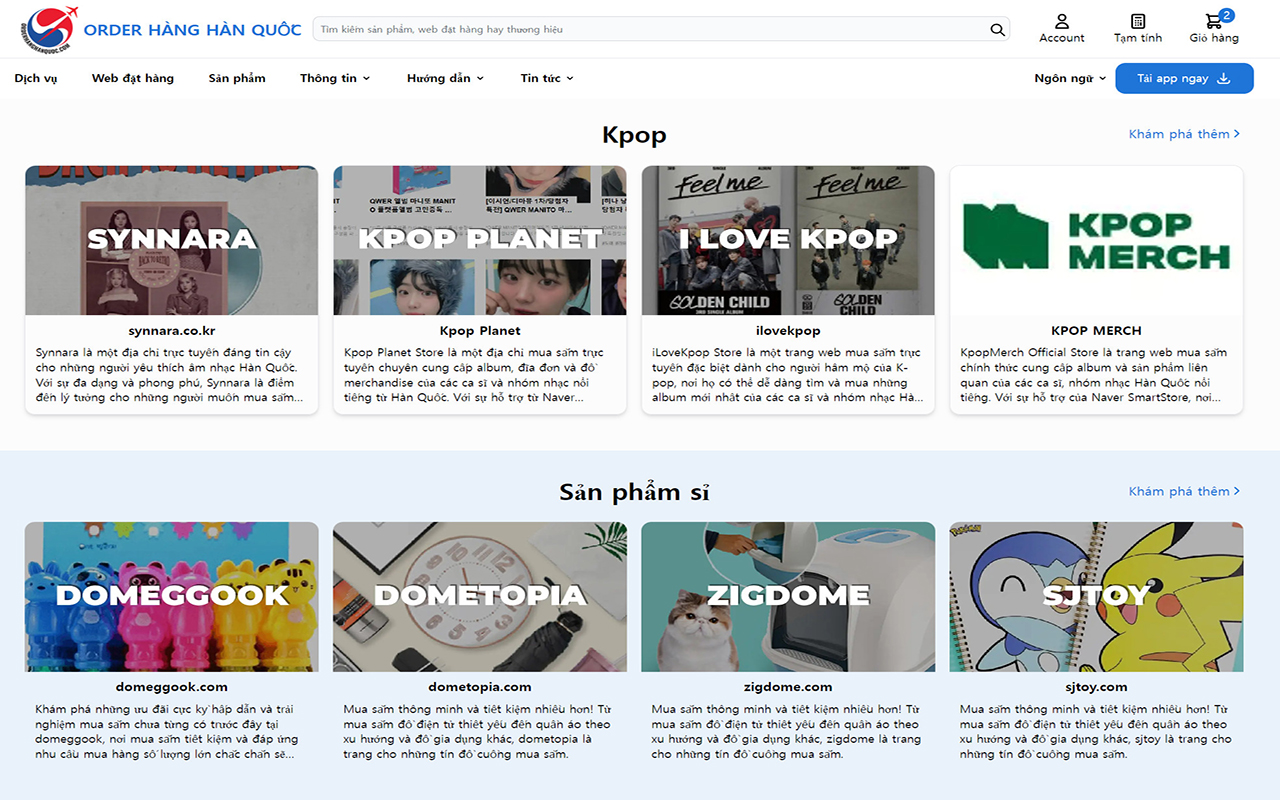The width and height of the screenshot is (1280, 800).
Task: Select the Sản phẩm menu item
Action: (x=237, y=78)
